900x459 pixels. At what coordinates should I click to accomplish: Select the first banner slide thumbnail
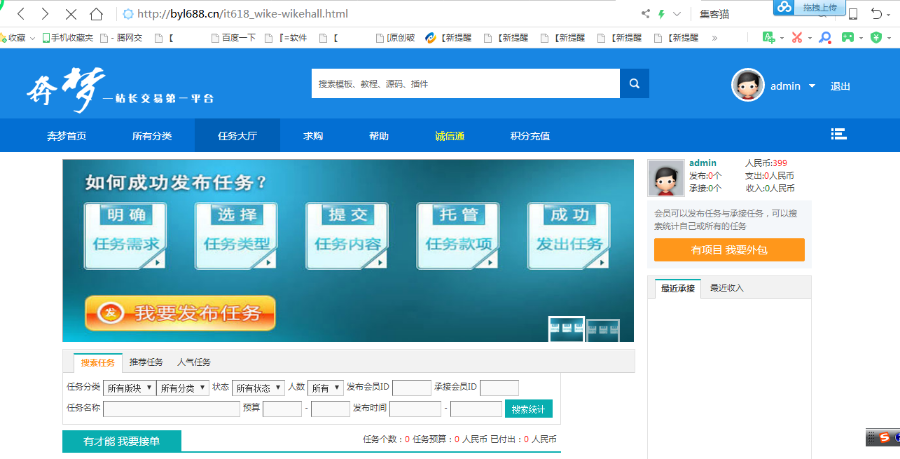click(x=567, y=329)
